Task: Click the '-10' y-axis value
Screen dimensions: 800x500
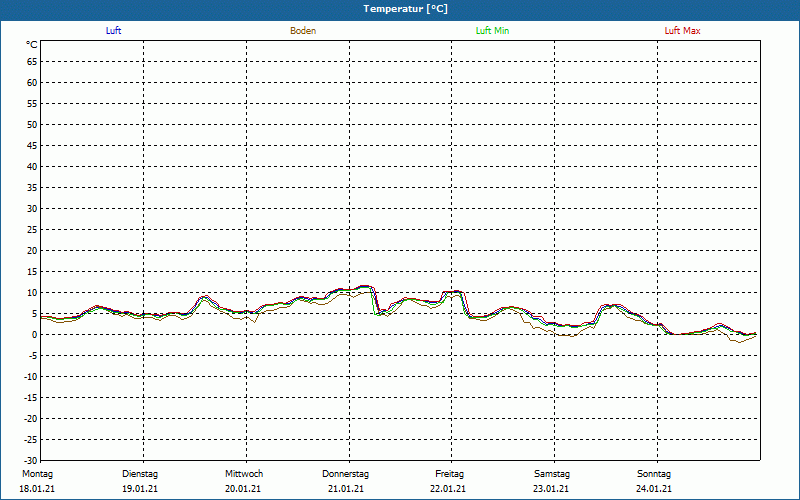Action: (31, 377)
